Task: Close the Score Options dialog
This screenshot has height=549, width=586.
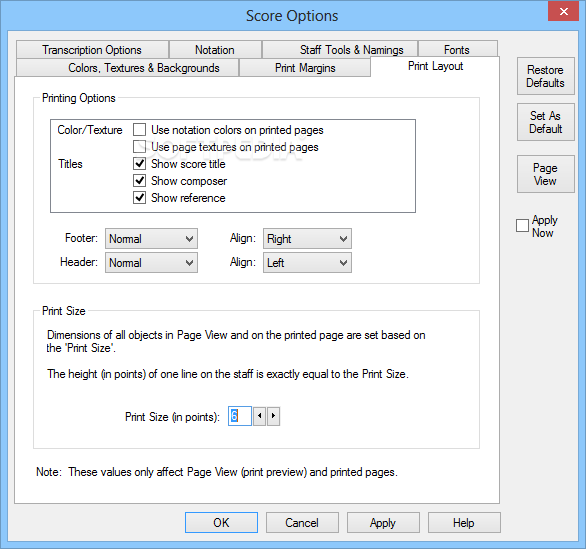Action: tap(563, 11)
